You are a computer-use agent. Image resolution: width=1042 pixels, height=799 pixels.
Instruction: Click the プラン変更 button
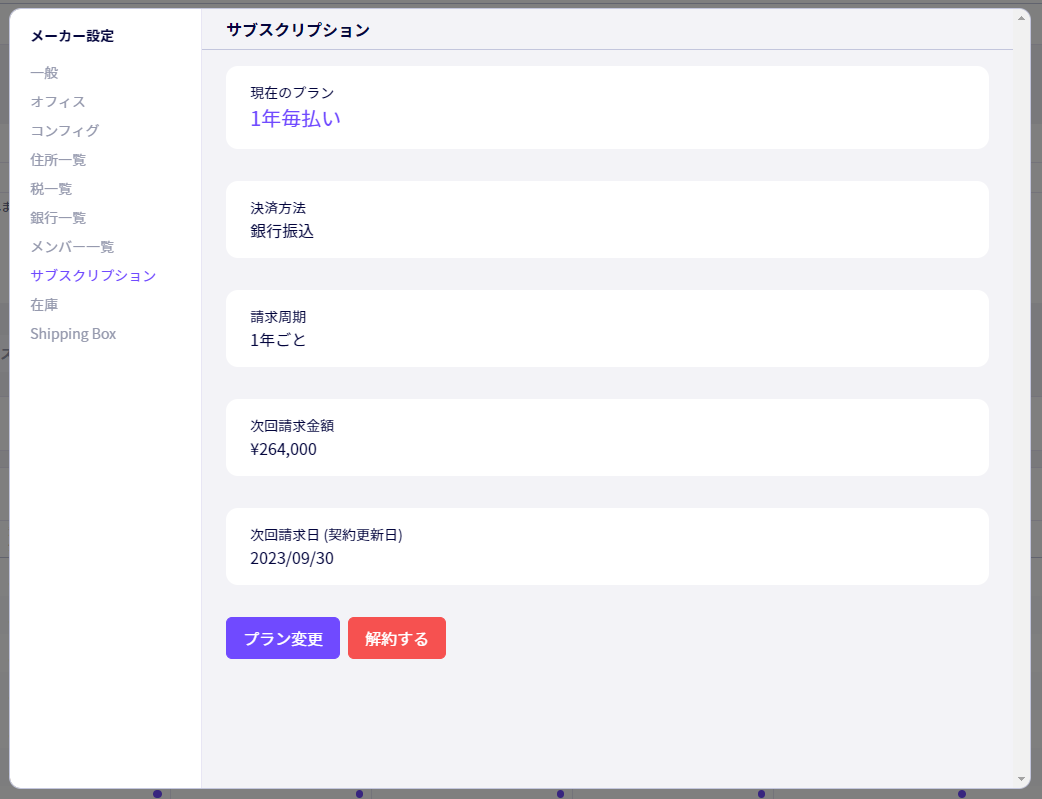(283, 638)
